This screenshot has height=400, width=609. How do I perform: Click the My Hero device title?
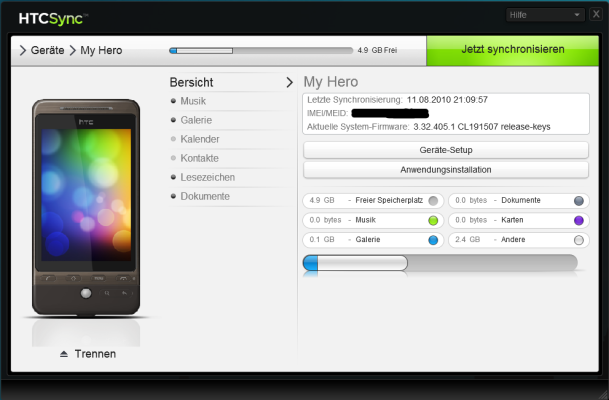click(331, 82)
